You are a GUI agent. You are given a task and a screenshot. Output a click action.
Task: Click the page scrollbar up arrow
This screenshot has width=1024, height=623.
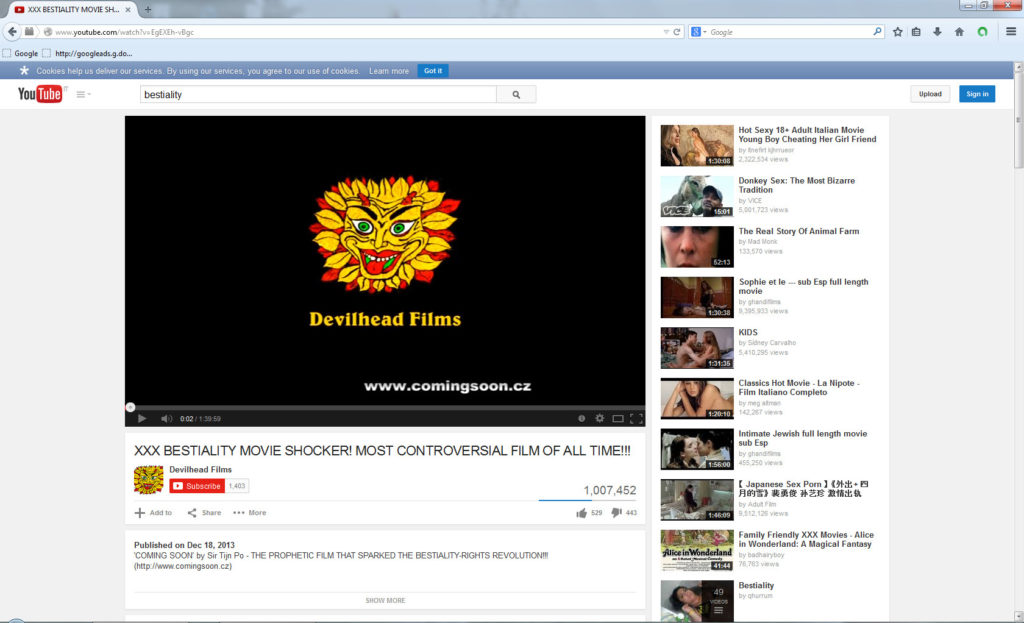1017,67
